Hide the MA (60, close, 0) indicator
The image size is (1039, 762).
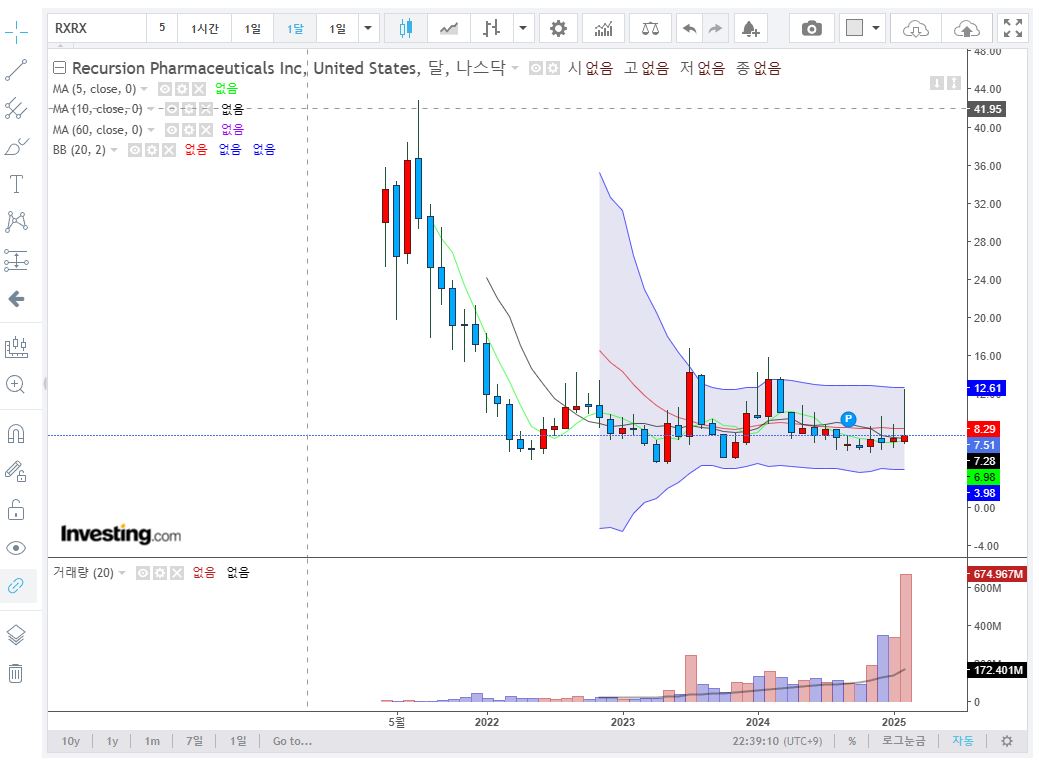tap(172, 130)
